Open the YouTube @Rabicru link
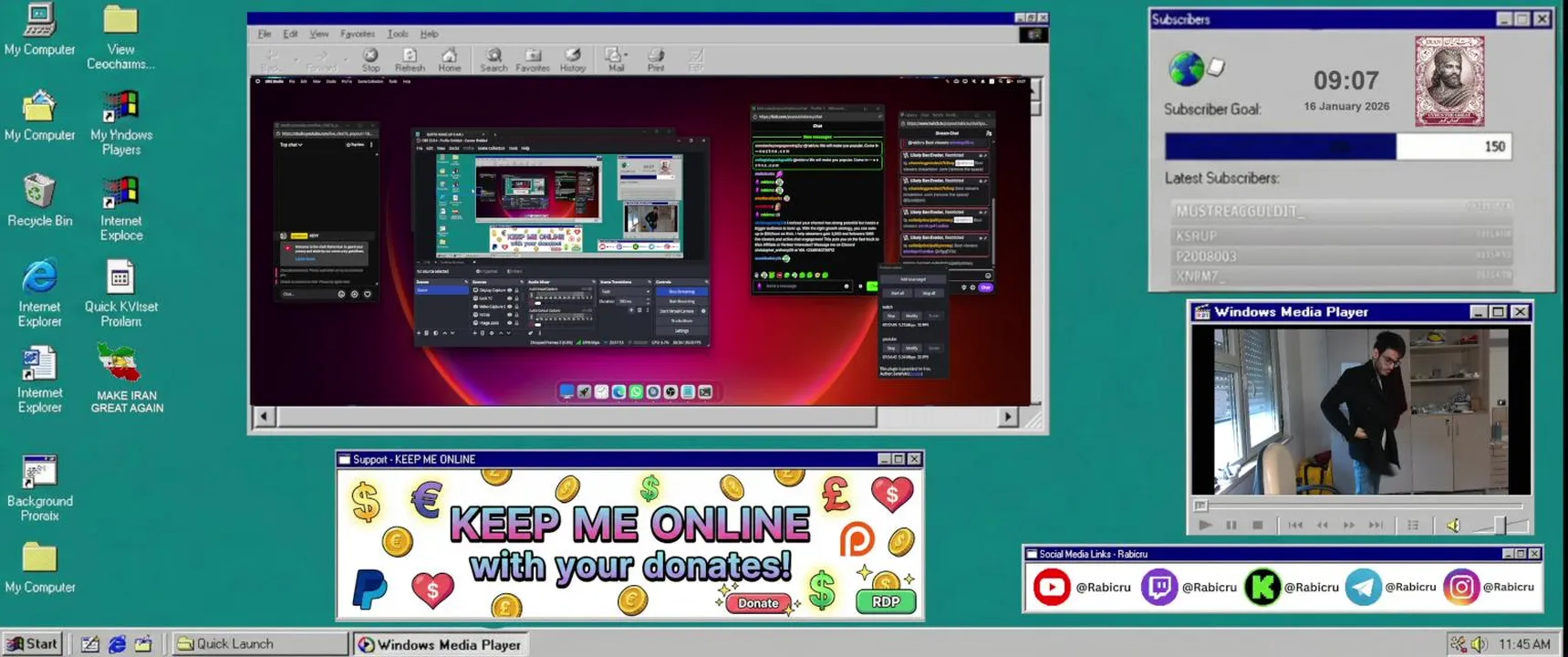This screenshot has width=1568, height=657. pos(1082,587)
